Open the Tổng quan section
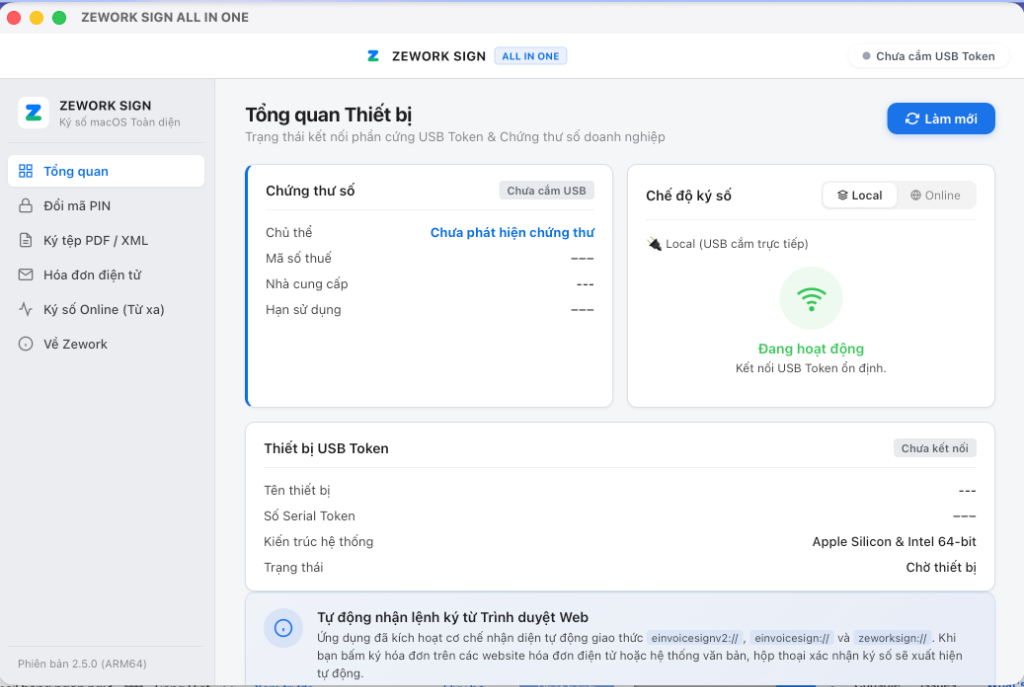The width and height of the screenshot is (1024, 687). click(x=106, y=171)
